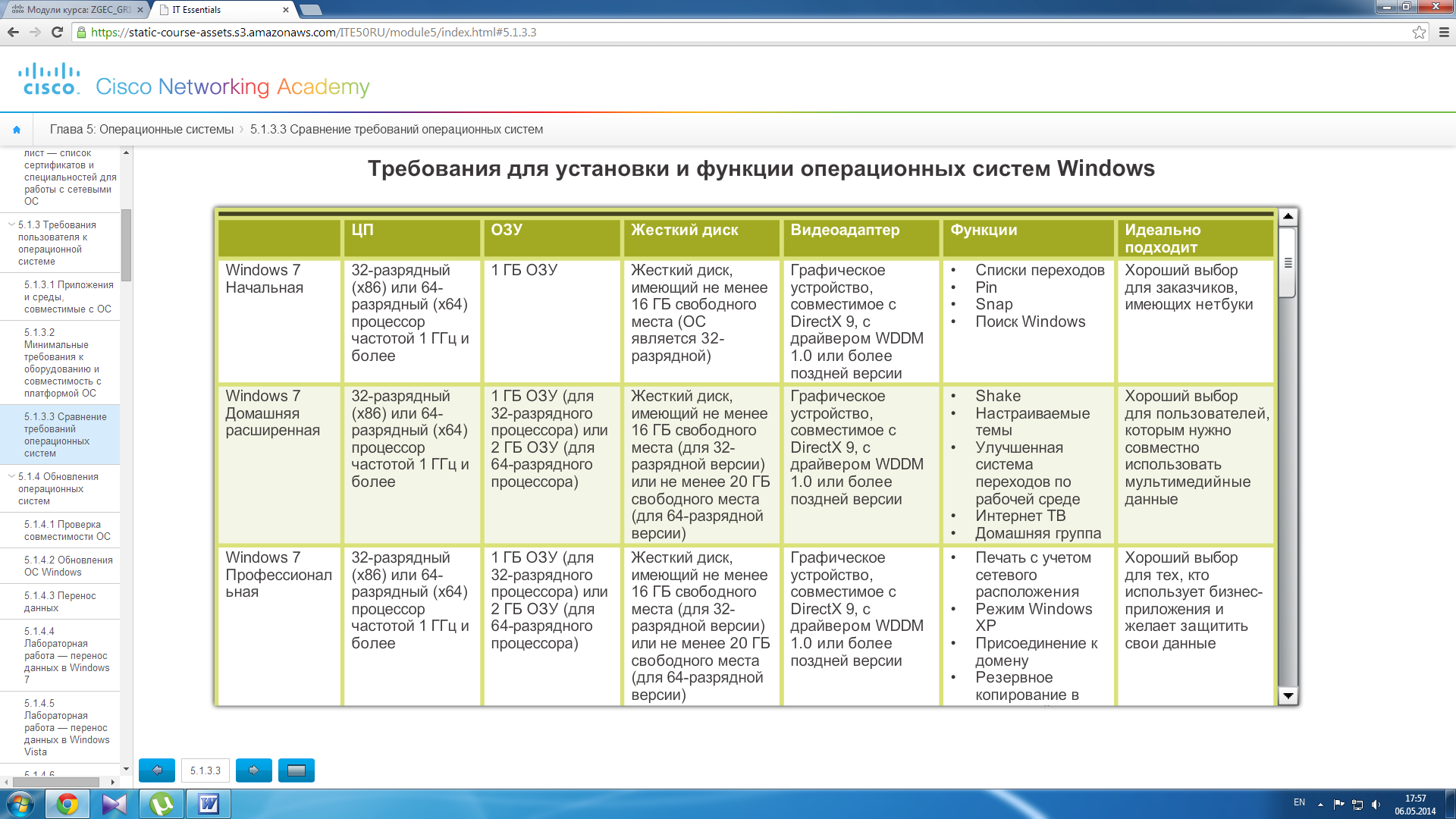Open uTorrent from the taskbar

pyautogui.click(x=162, y=804)
